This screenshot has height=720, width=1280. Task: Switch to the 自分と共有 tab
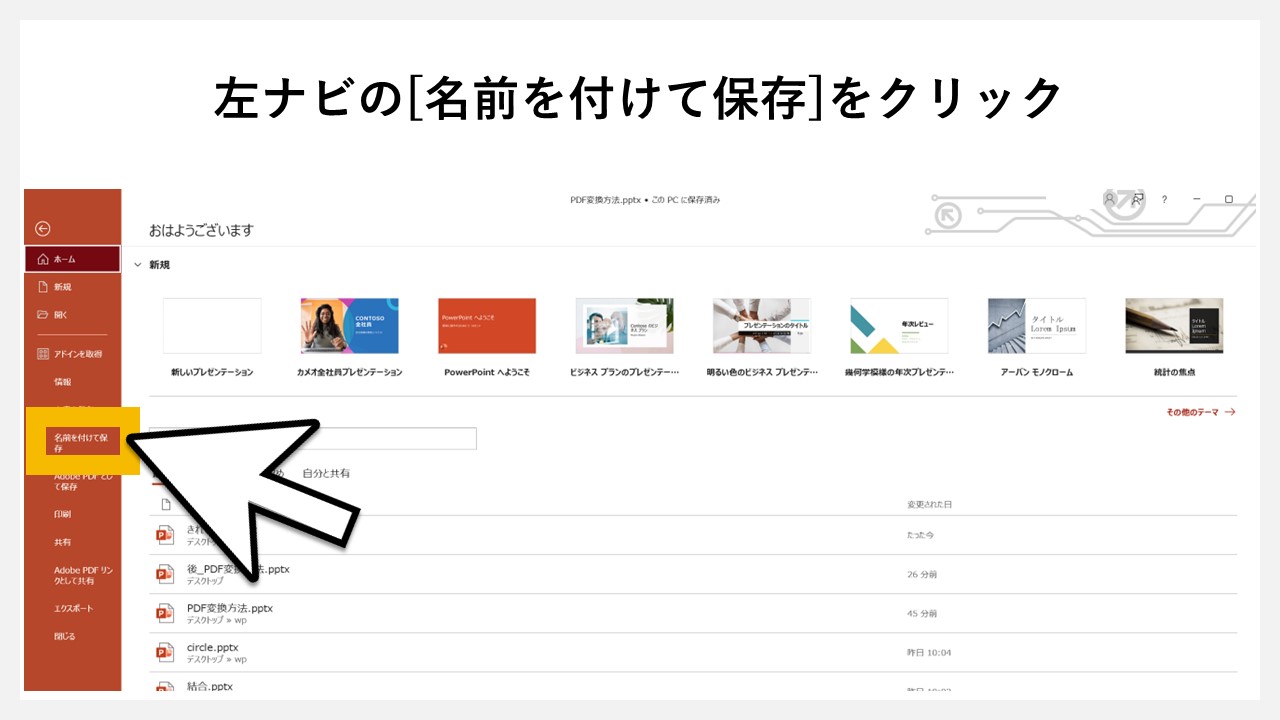[x=328, y=473]
